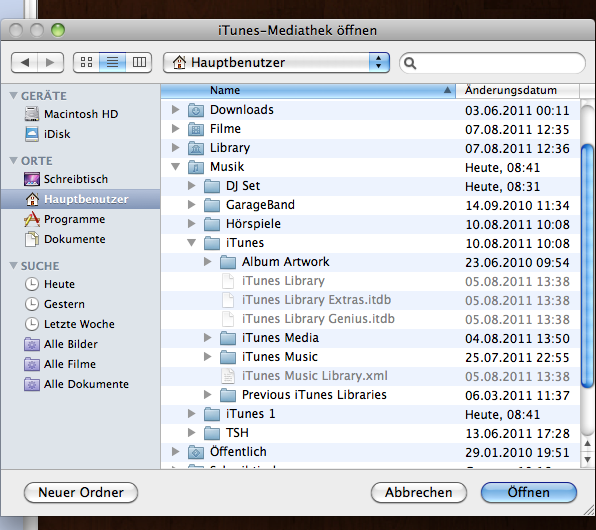Image resolution: width=596 pixels, height=530 pixels.
Task: Expand the Hörspiele folder
Action: coord(191,224)
